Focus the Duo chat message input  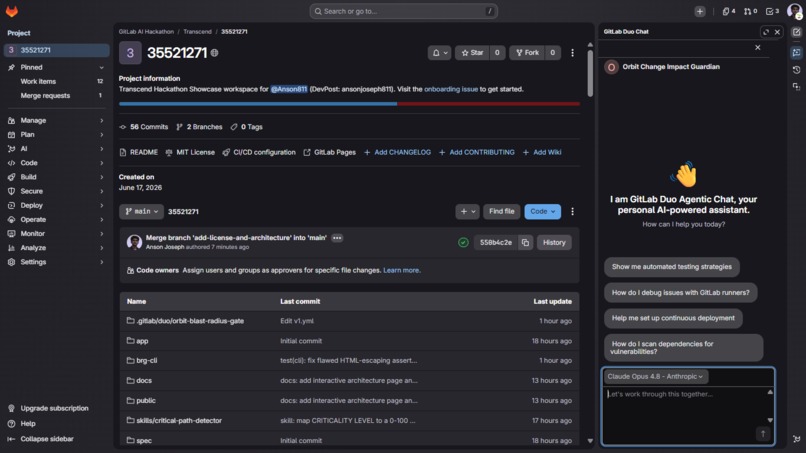tap(684, 414)
